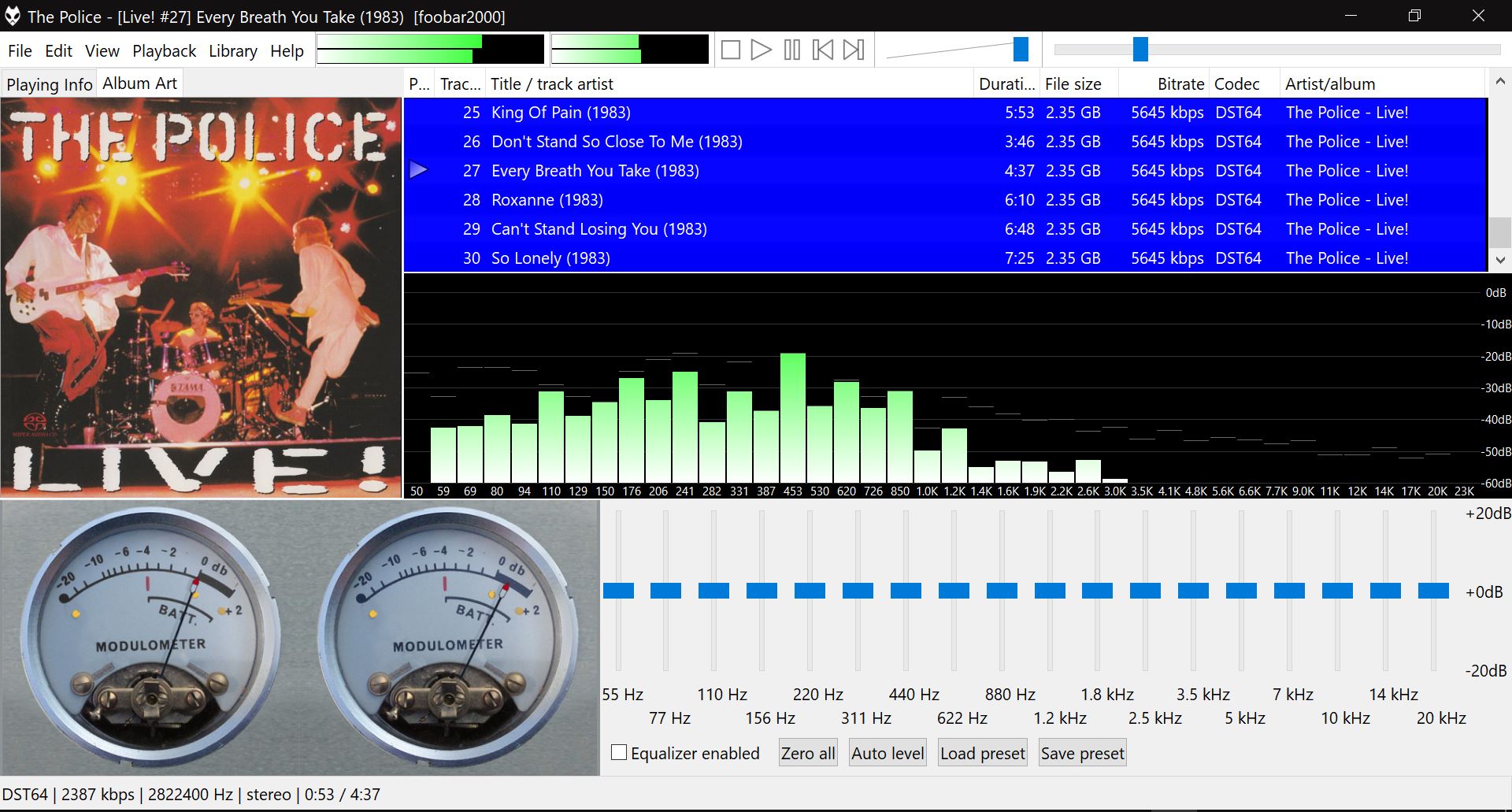Click the 7 kHz equalizer slider
Screen dimensions: 1512x812
pos(1290,591)
